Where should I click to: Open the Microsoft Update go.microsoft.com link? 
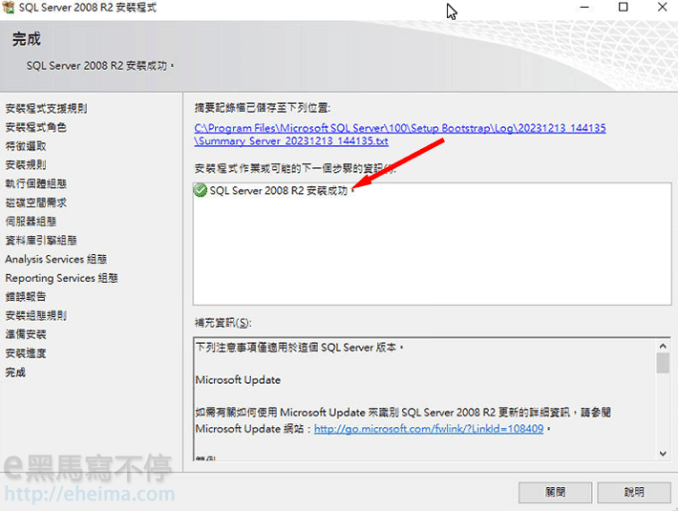[429, 429]
